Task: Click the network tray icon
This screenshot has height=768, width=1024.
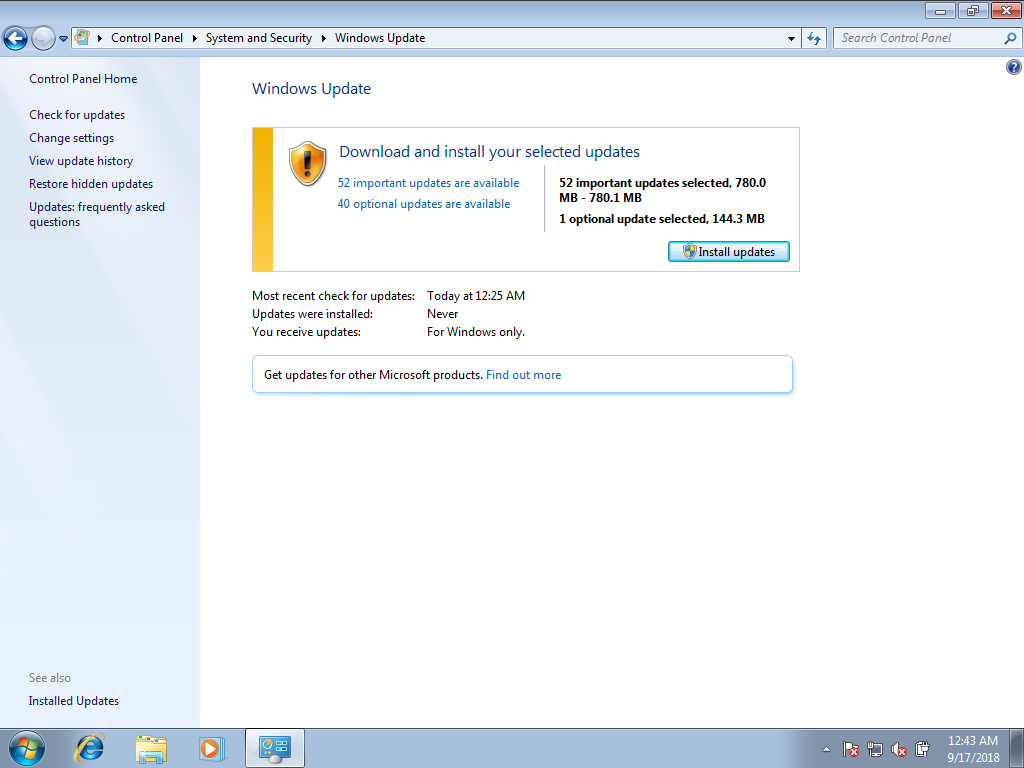Action: point(874,749)
